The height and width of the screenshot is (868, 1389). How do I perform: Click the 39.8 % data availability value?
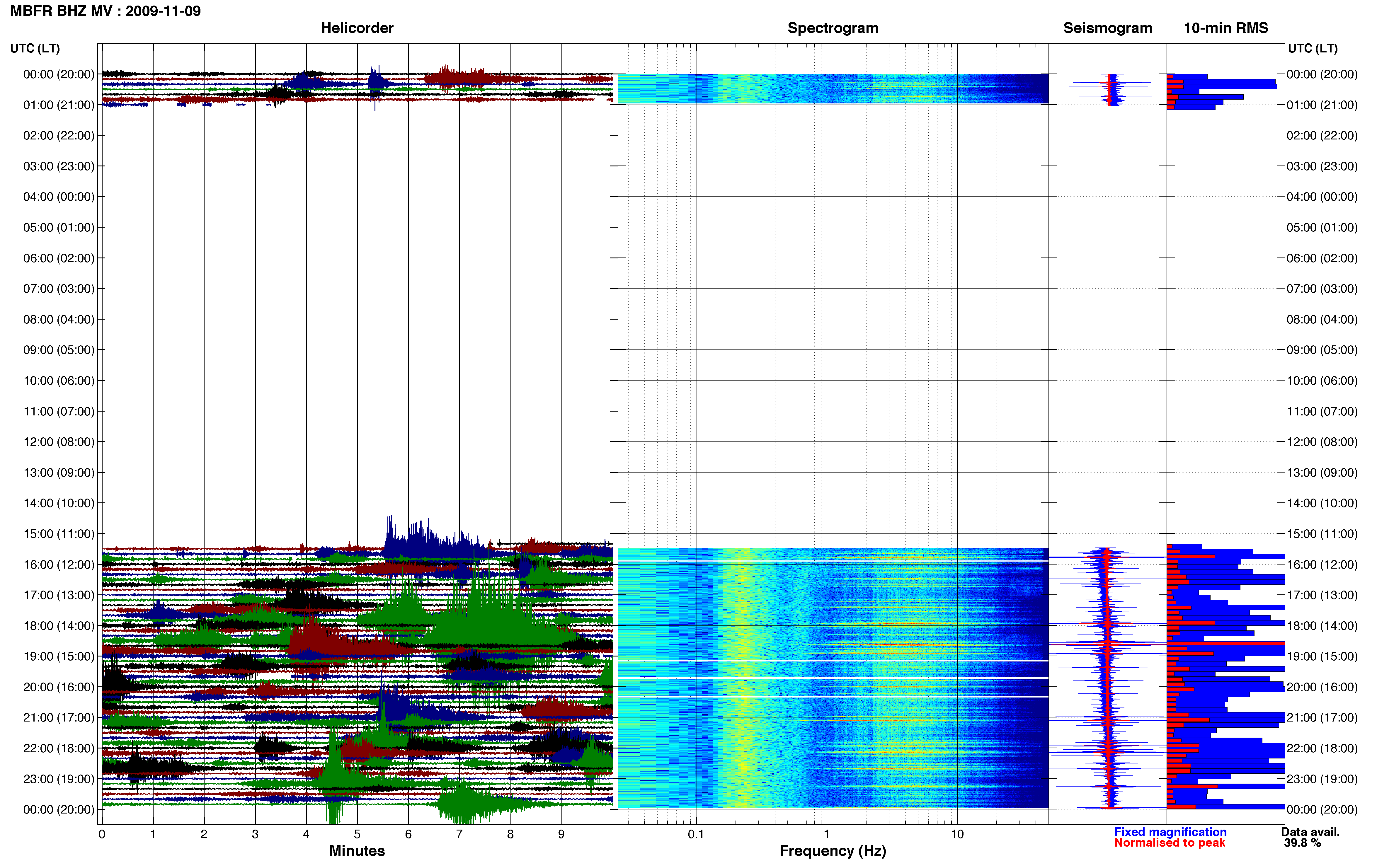(x=1302, y=843)
